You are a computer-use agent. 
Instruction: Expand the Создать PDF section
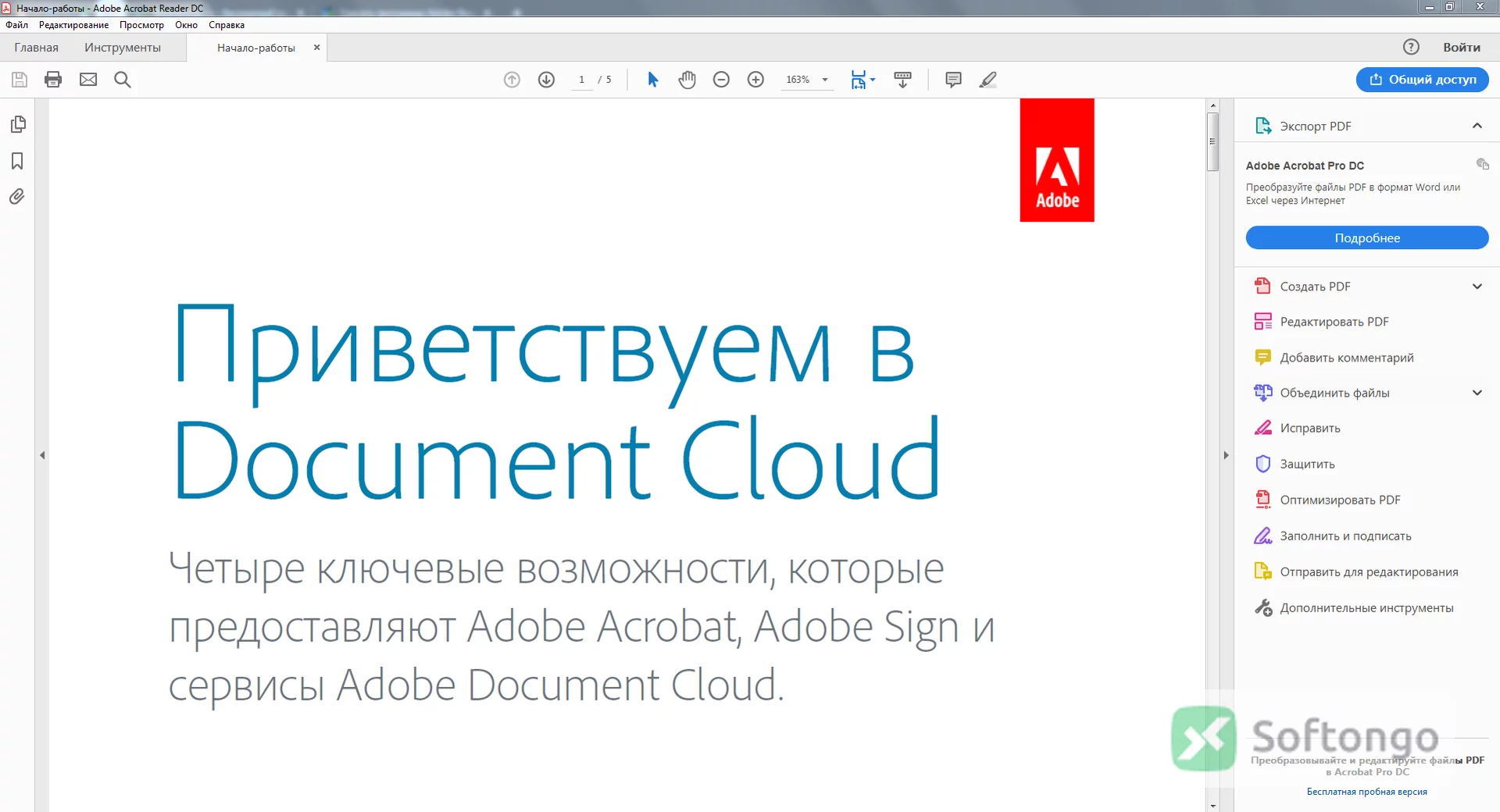(x=1477, y=287)
